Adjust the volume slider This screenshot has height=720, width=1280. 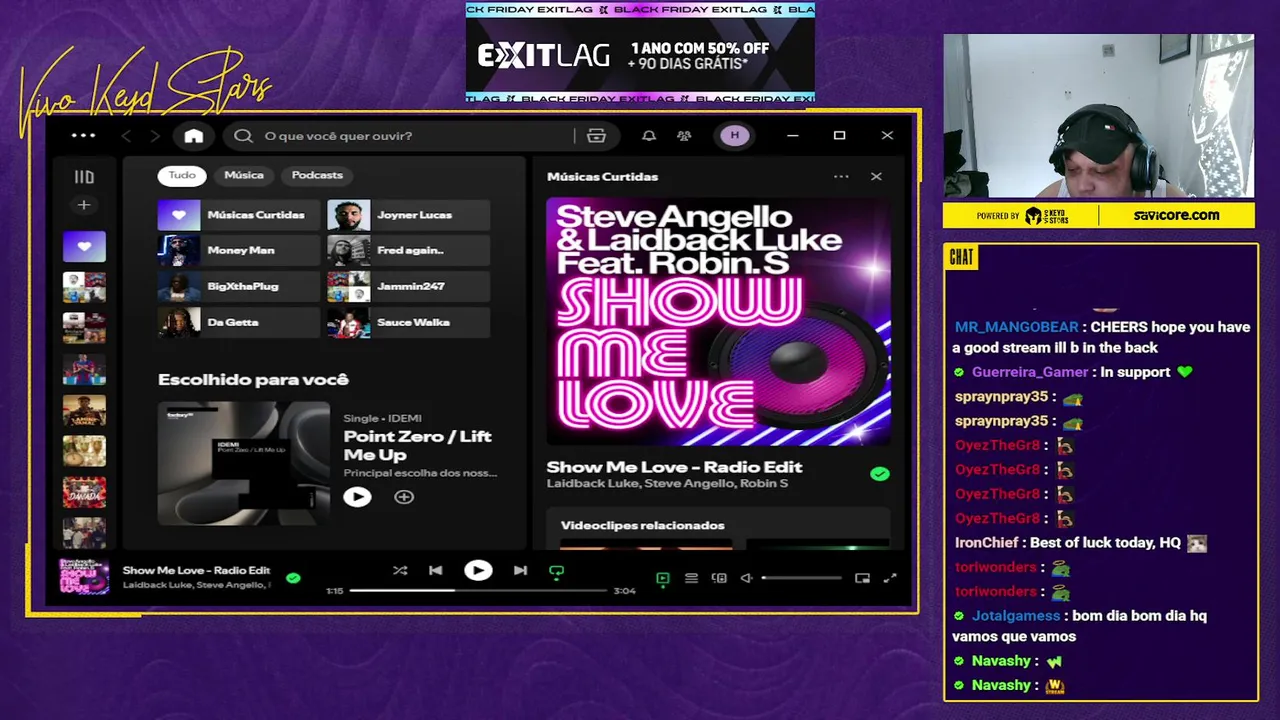tap(801, 578)
